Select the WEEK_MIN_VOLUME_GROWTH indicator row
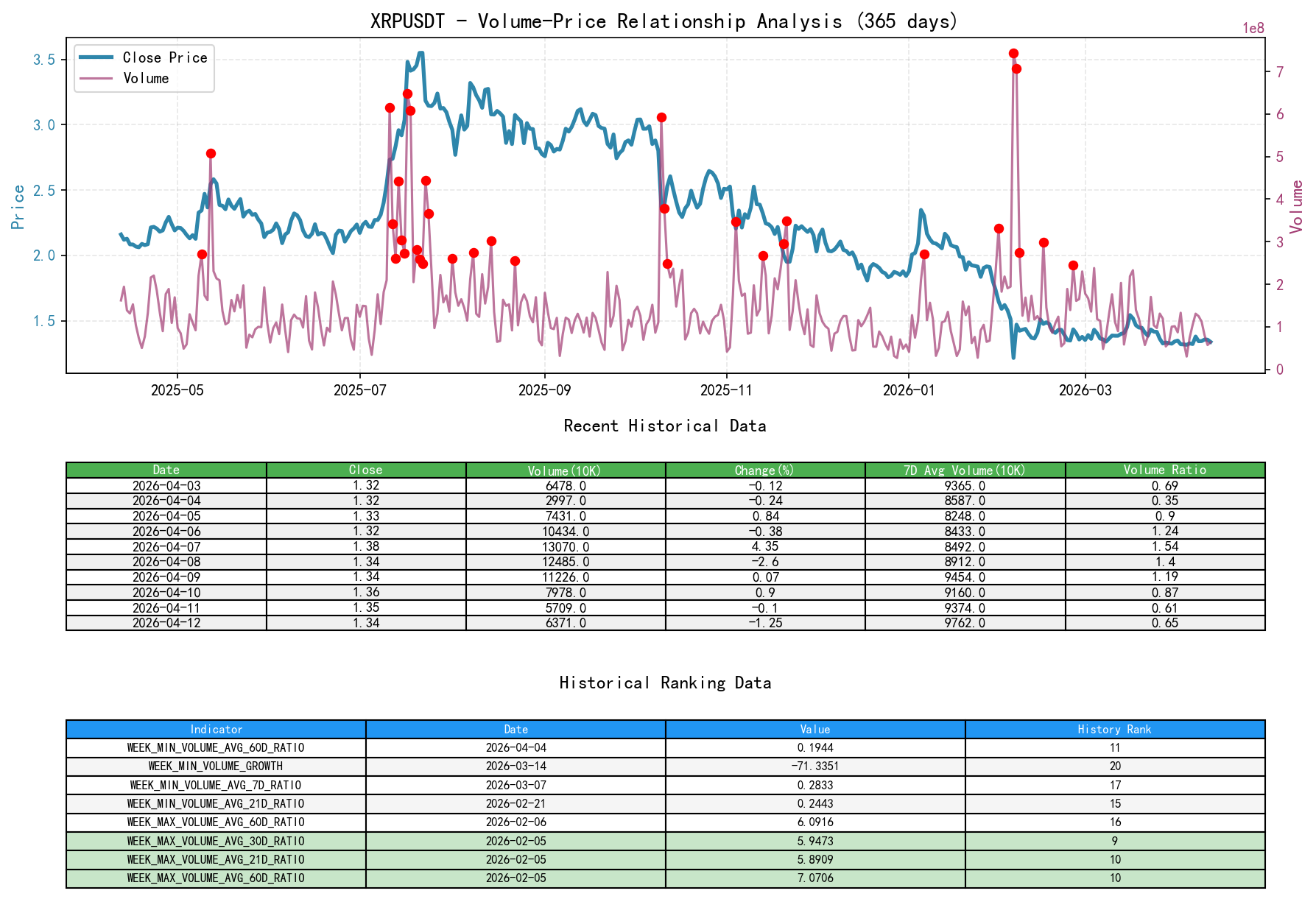This screenshot has width=1316, height=899. [x=665, y=766]
